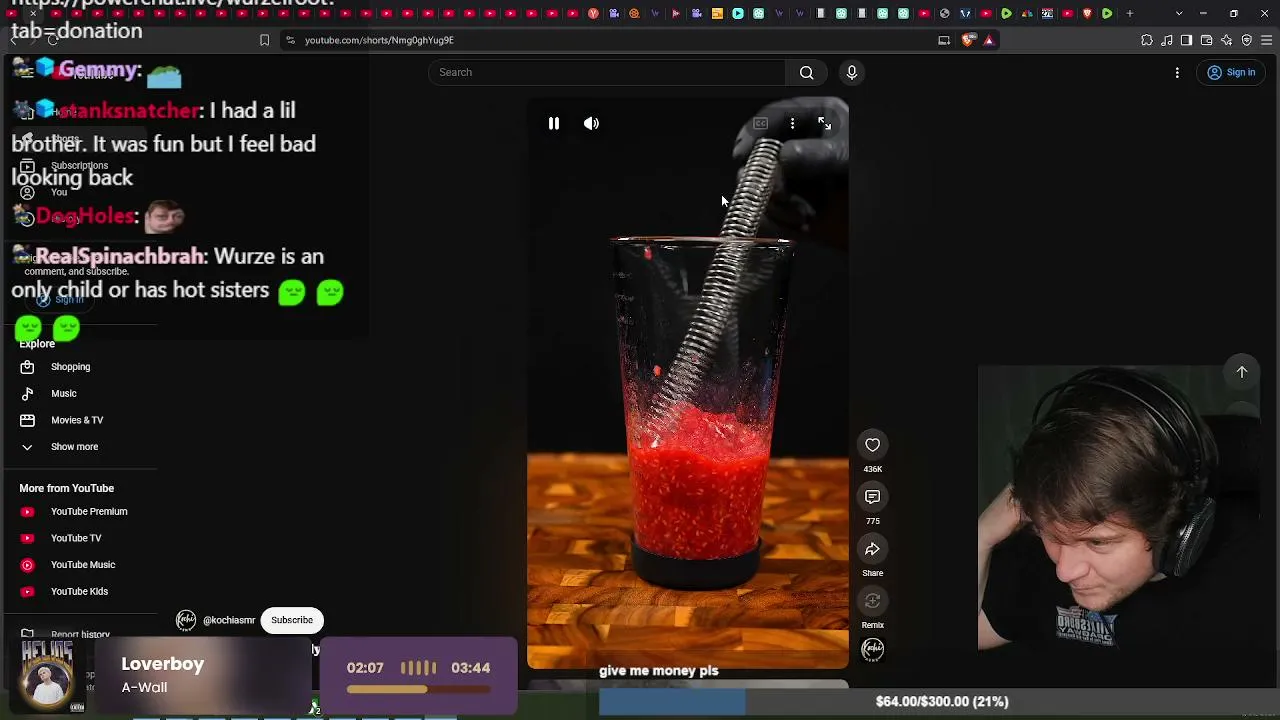Click into the YouTube search field
This screenshot has height=720, width=1280.
coord(607,72)
